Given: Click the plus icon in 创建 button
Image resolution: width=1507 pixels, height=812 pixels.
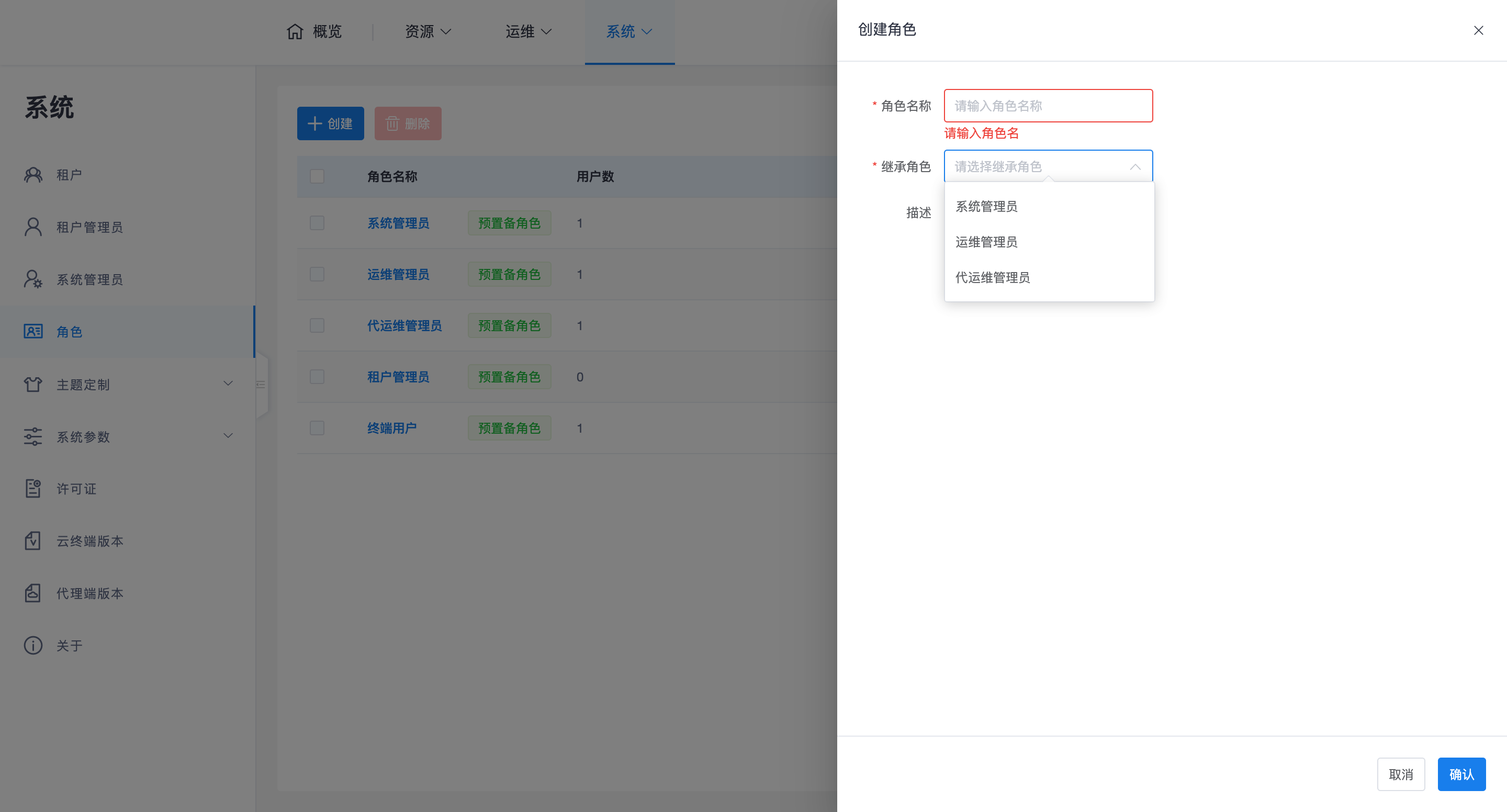Looking at the screenshot, I should pos(314,123).
